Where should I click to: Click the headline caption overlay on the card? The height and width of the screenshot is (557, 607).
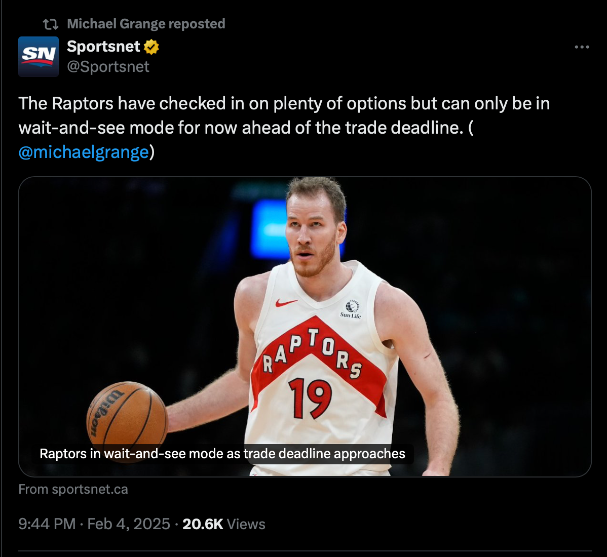[x=222, y=453]
